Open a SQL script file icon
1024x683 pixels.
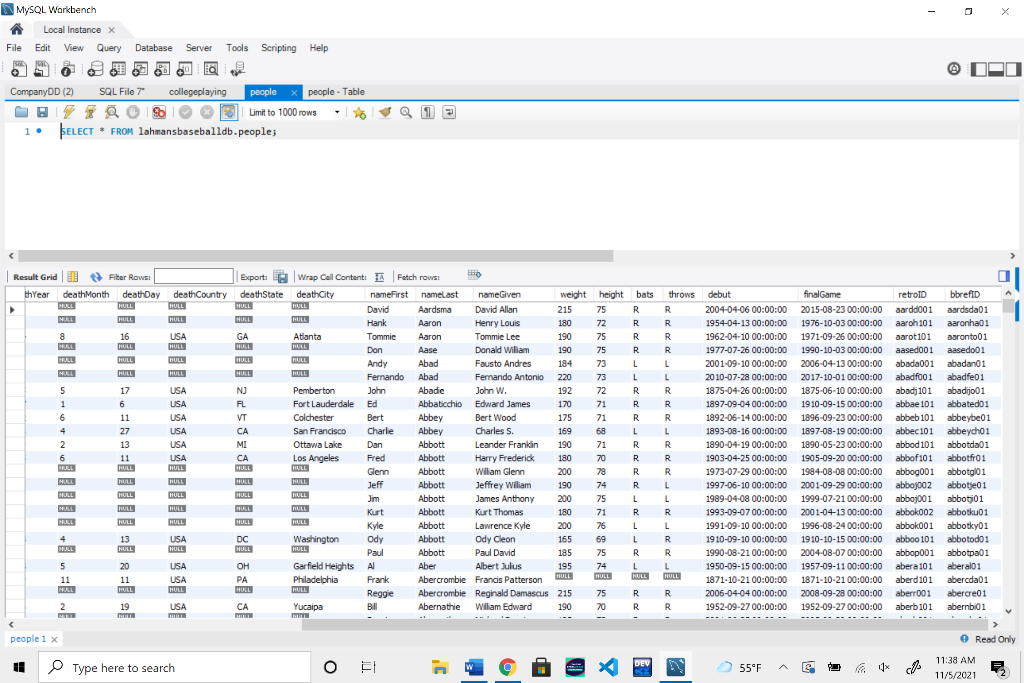point(42,69)
